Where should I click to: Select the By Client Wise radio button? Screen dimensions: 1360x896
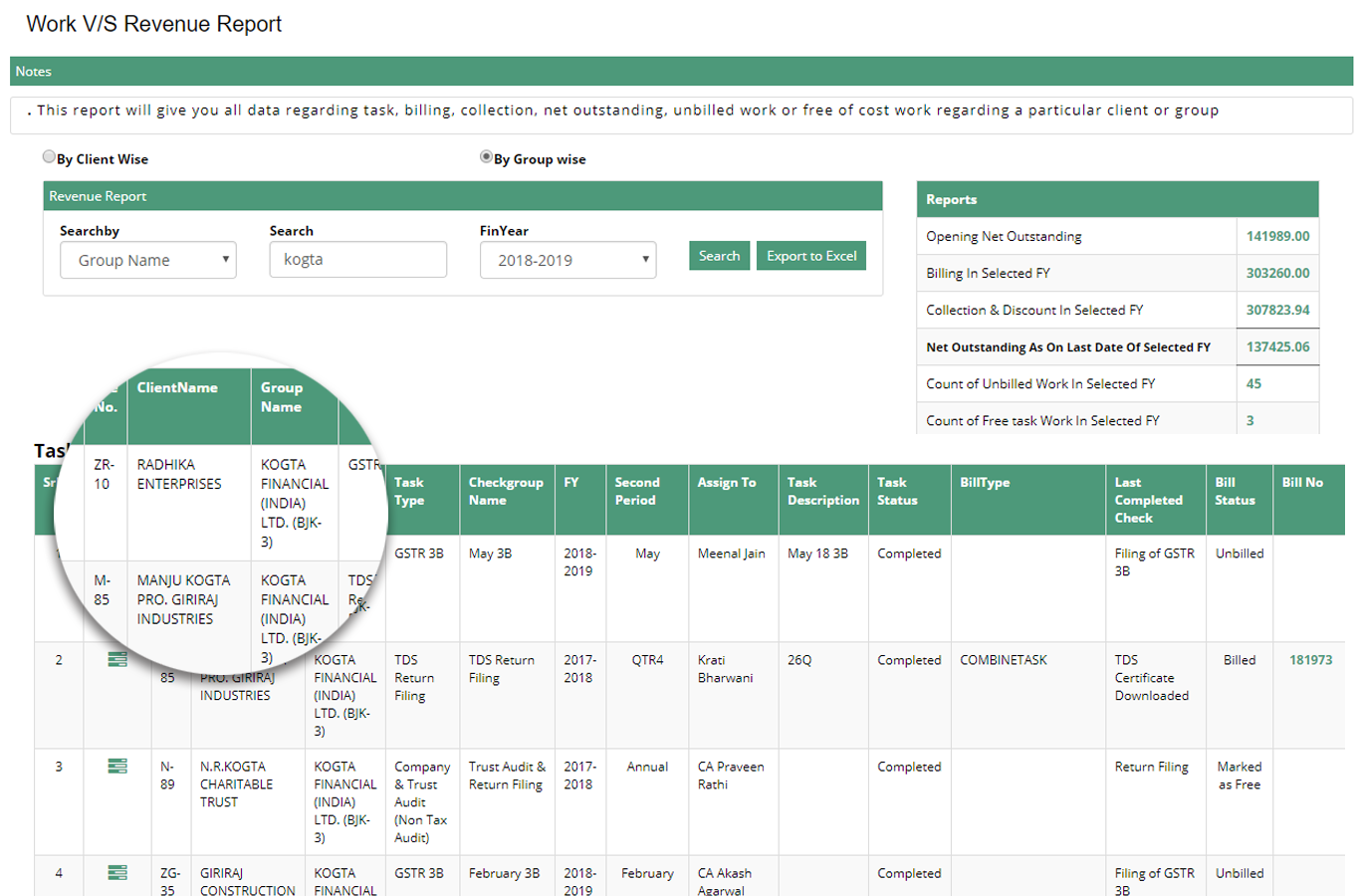(x=49, y=156)
